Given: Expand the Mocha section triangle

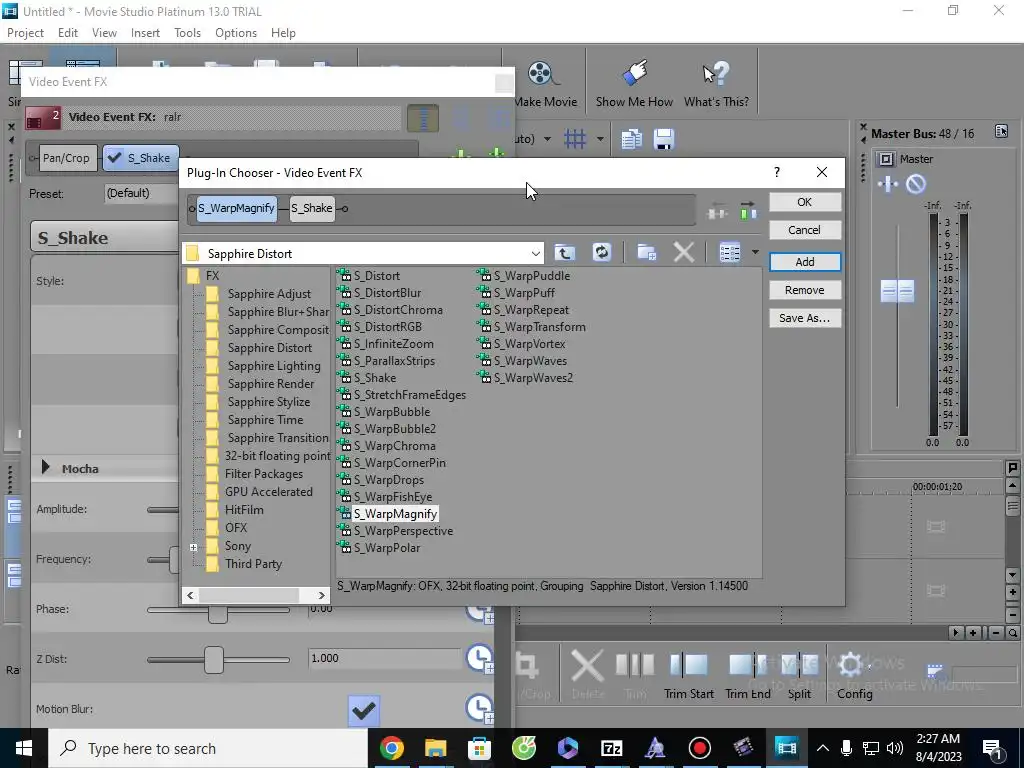Looking at the screenshot, I should (46, 468).
